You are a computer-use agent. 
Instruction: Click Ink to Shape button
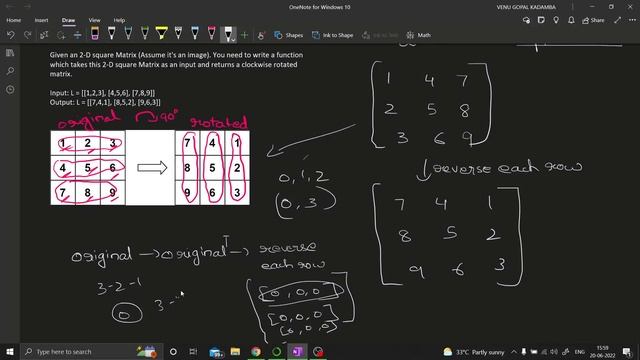(333, 35)
